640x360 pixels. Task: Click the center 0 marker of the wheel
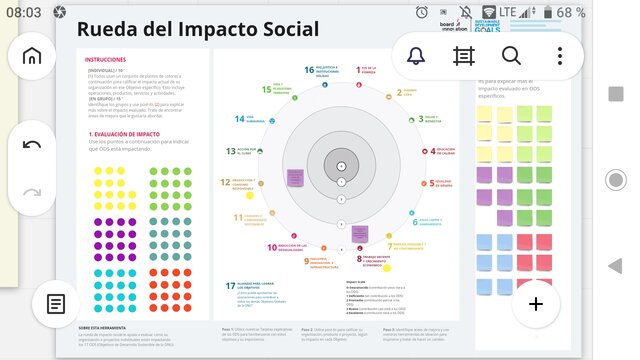click(341, 166)
